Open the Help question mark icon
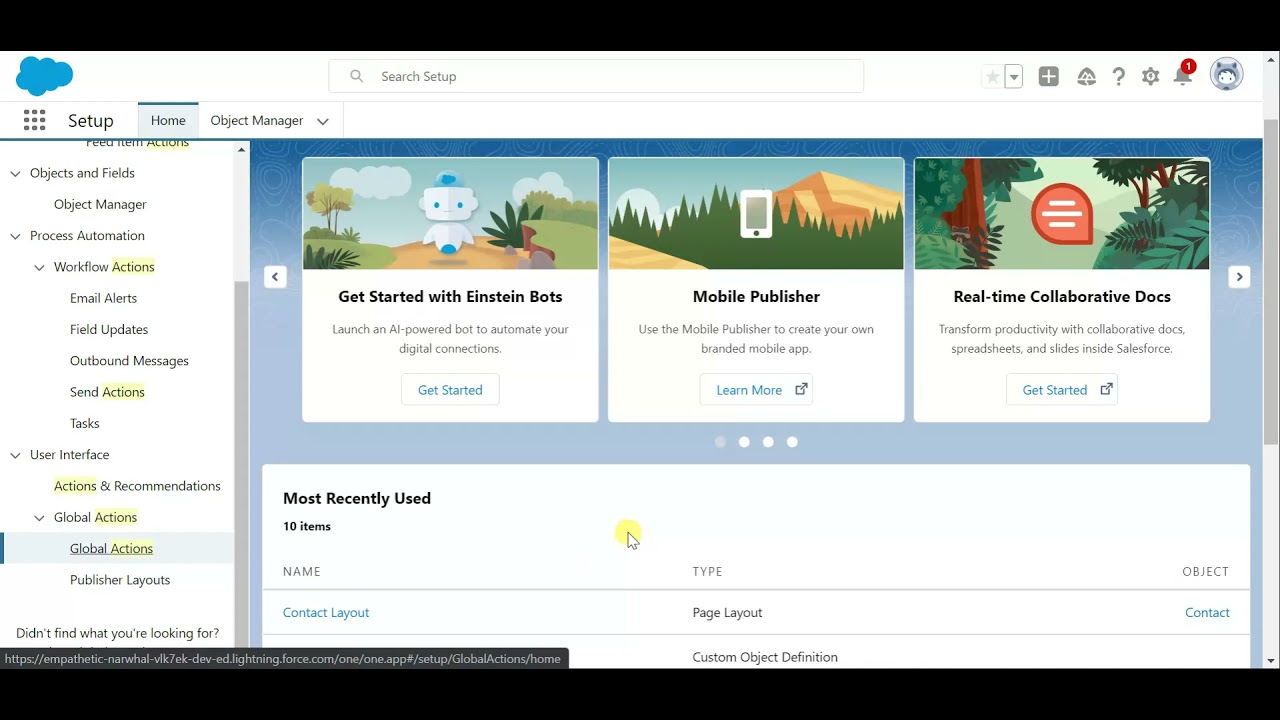Screen dimensions: 1280x720 [x=1118, y=77]
